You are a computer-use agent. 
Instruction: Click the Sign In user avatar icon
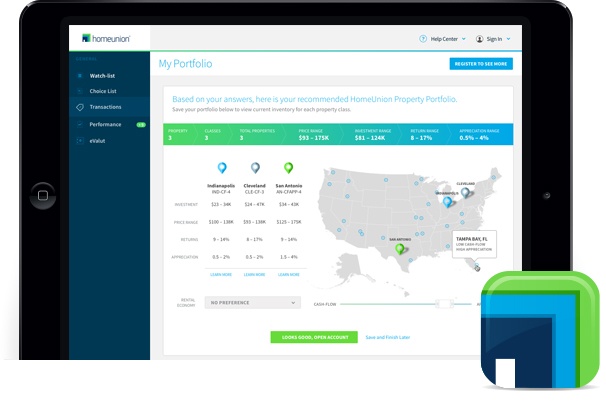[479, 39]
